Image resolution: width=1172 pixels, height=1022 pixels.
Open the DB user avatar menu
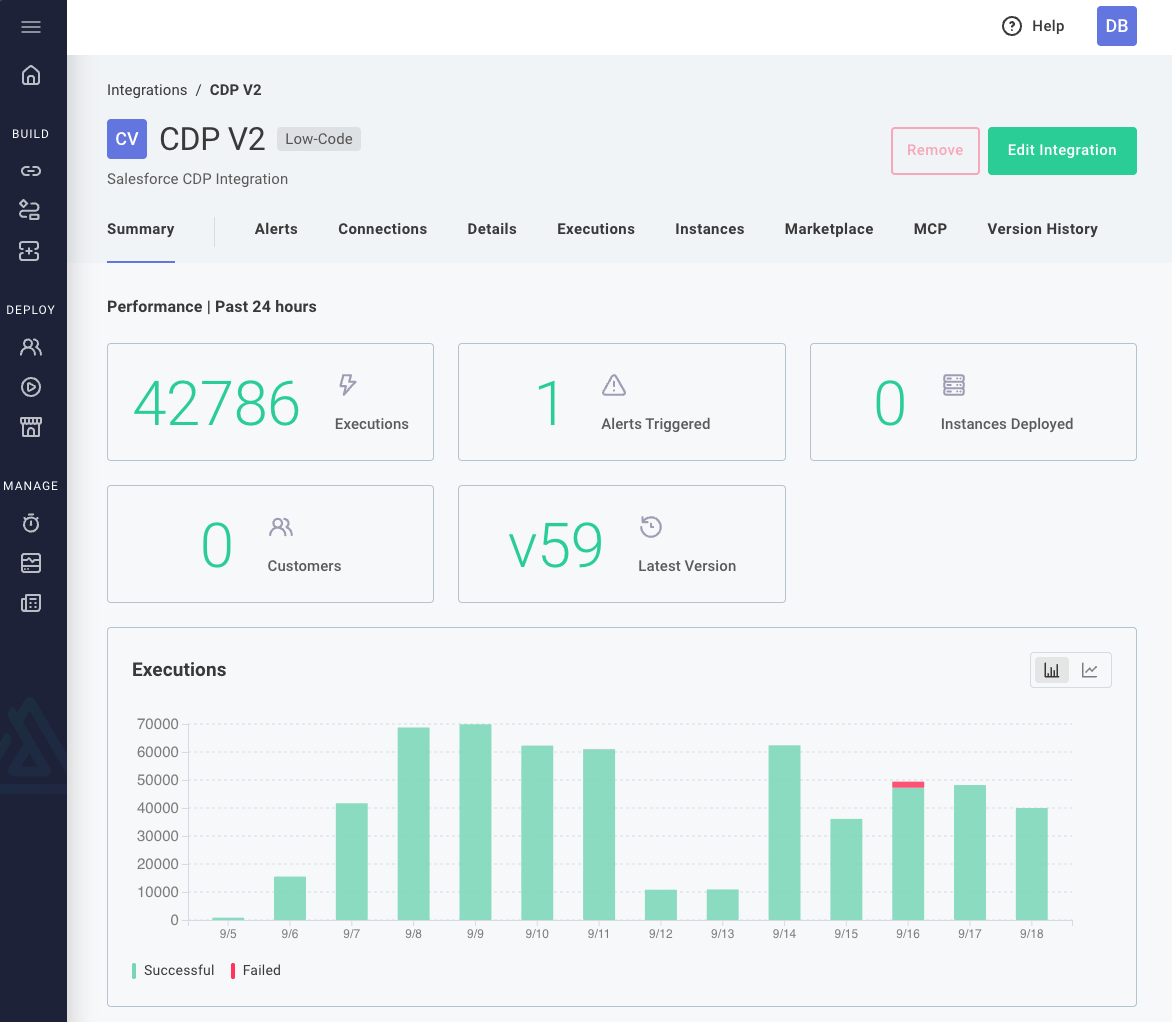tap(1117, 26)
